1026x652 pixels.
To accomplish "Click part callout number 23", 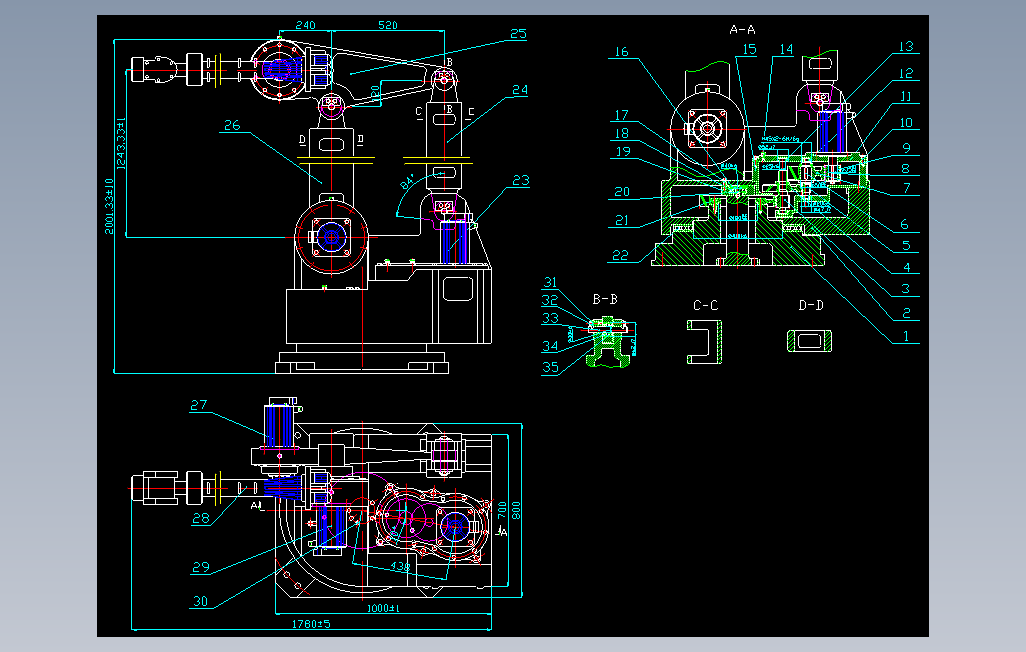I will (521, 180).
